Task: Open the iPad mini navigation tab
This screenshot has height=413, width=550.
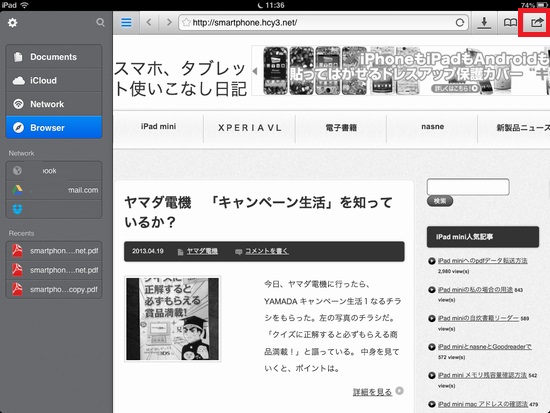Action: coord(159,127)
